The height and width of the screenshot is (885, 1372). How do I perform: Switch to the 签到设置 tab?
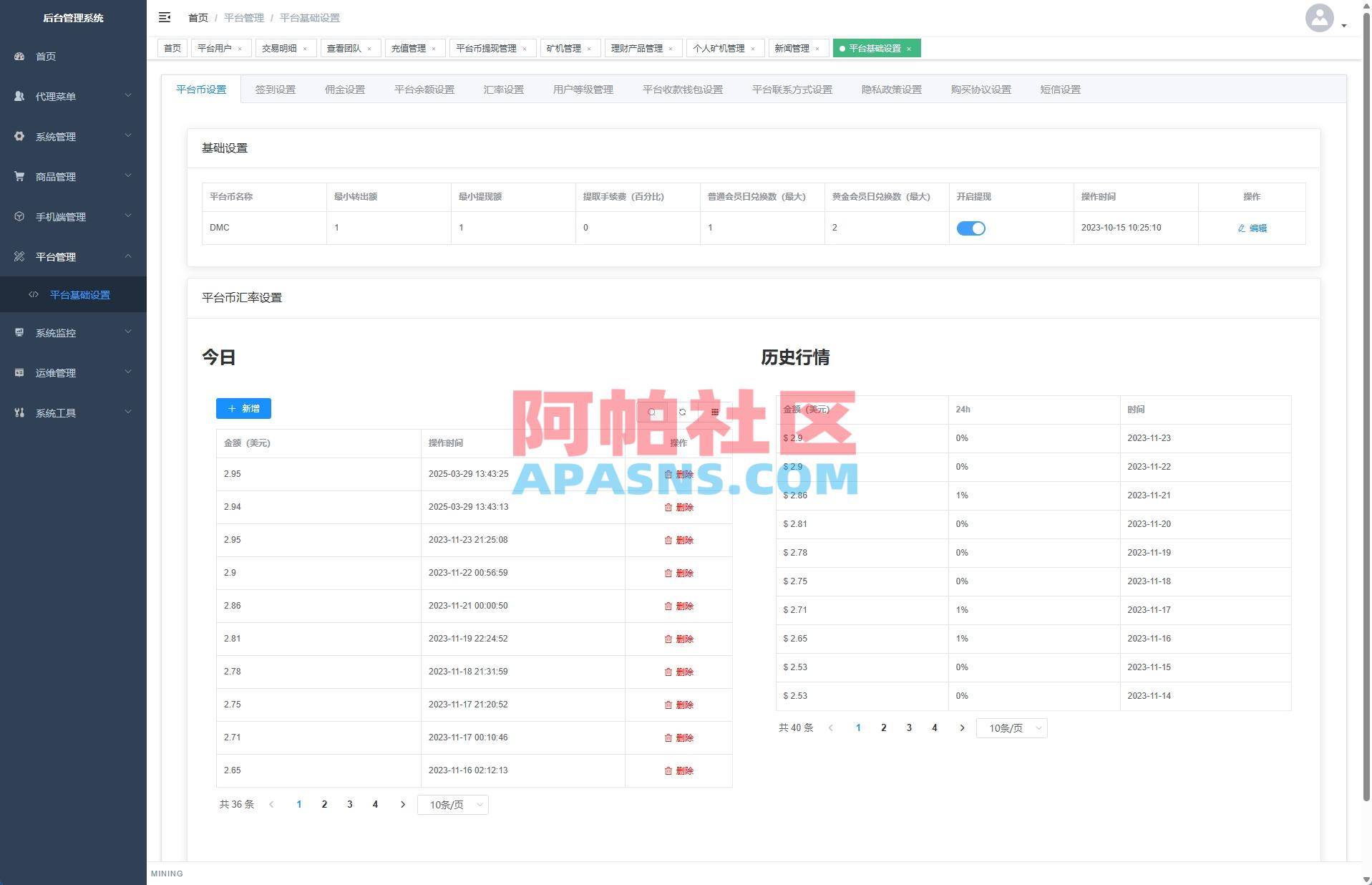[x=276, y=90]
